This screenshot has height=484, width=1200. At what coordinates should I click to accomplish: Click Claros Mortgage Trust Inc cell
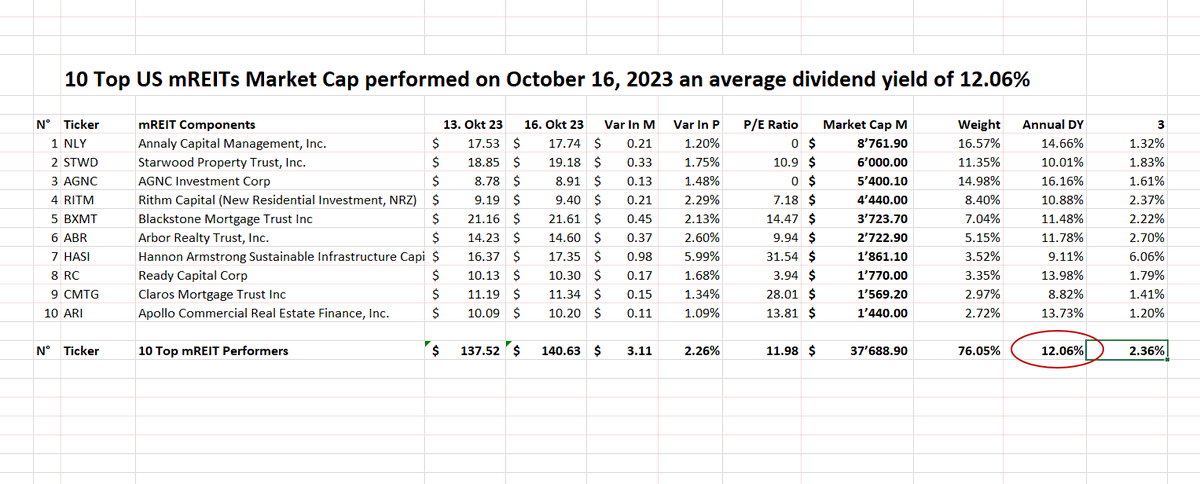pyautogui.click(x=211, y=295)
